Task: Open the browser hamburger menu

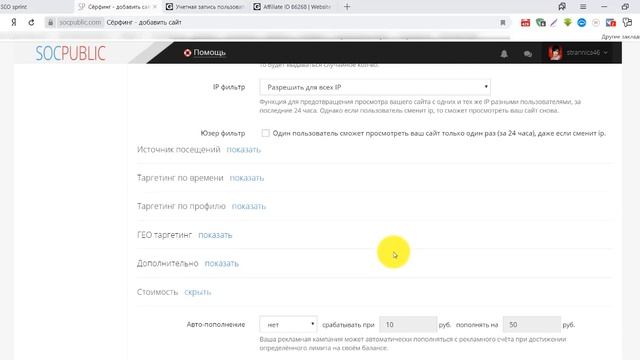Action: pos(583,7)
